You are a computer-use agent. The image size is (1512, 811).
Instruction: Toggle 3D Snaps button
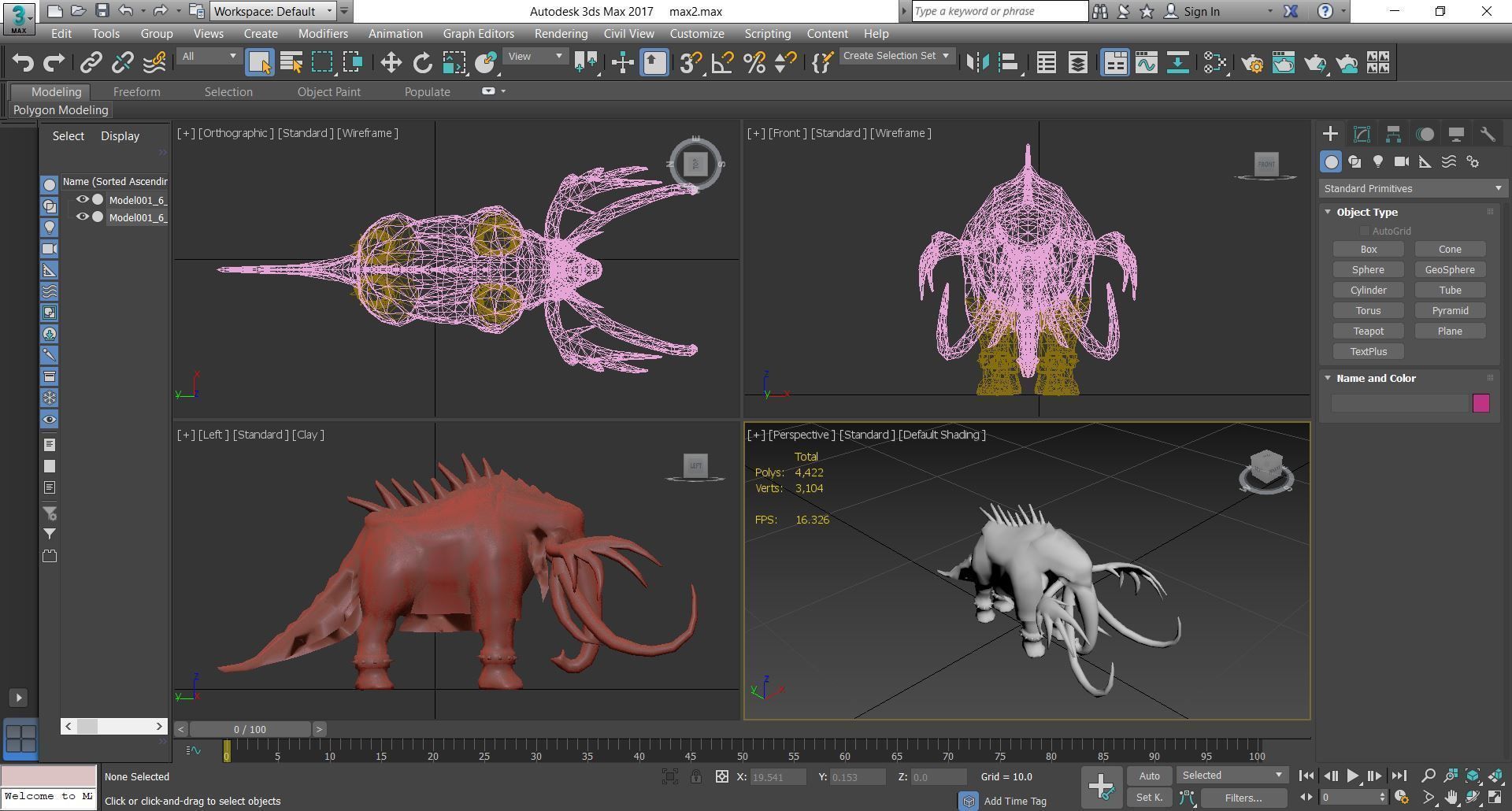(691, 62)
